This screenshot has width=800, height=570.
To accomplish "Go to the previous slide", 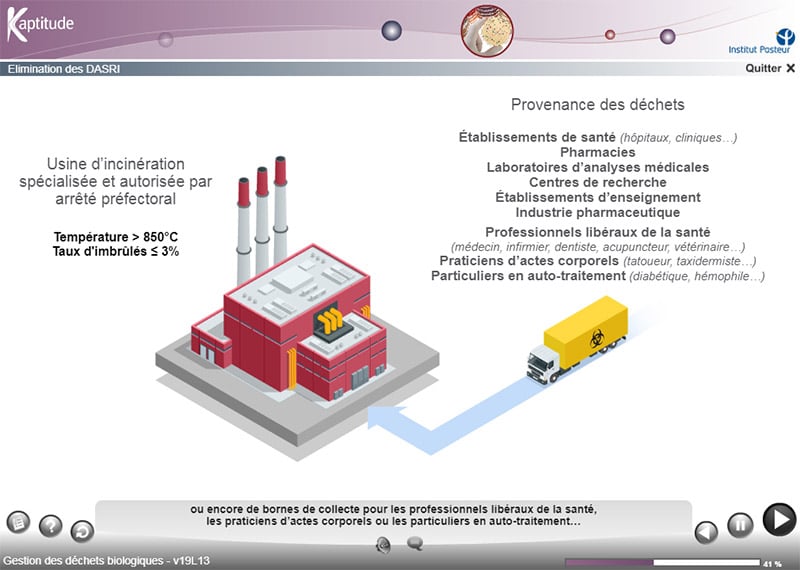I will click(706, 531).
